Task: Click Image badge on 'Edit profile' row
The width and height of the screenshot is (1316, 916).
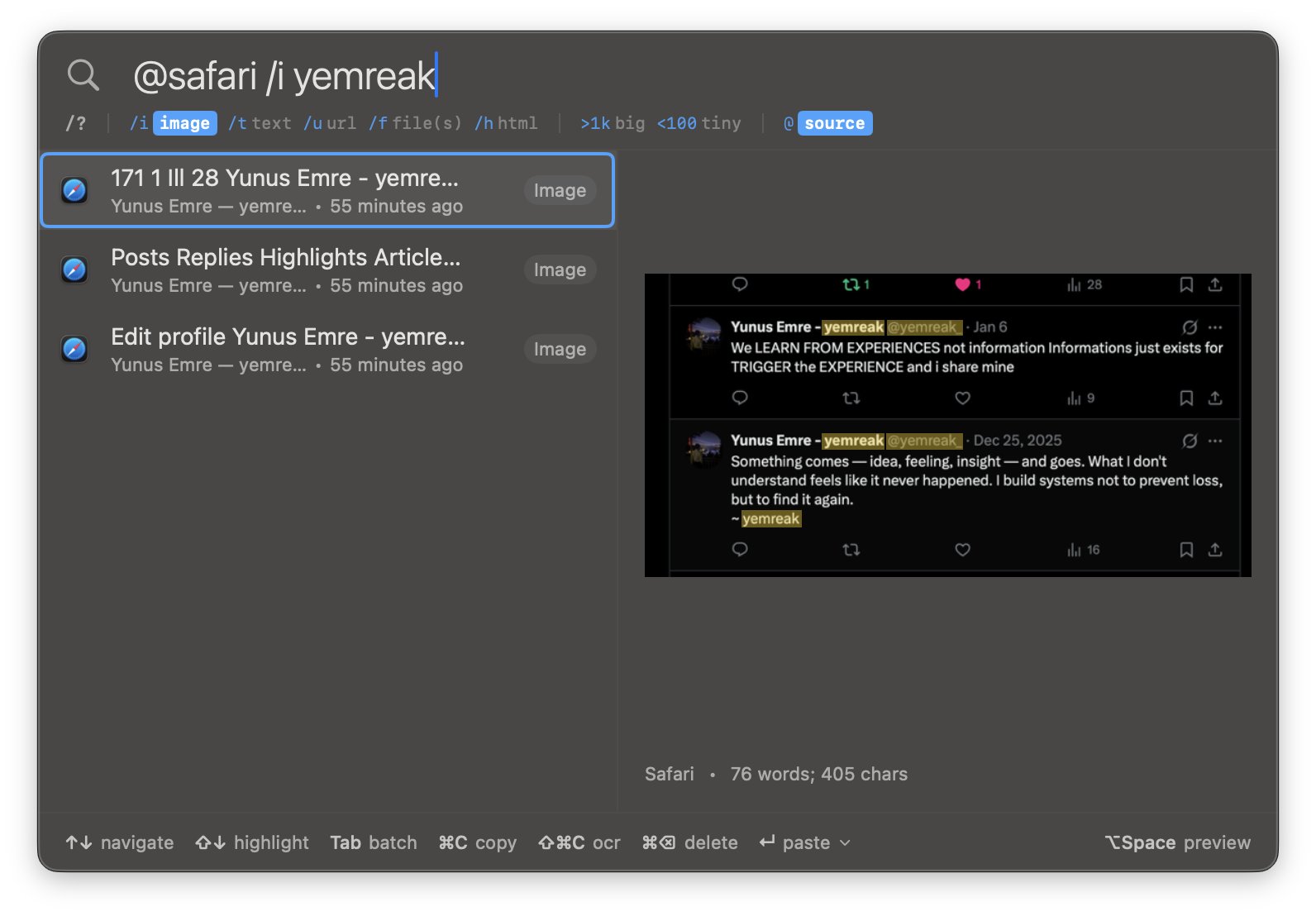Action: 560,349
